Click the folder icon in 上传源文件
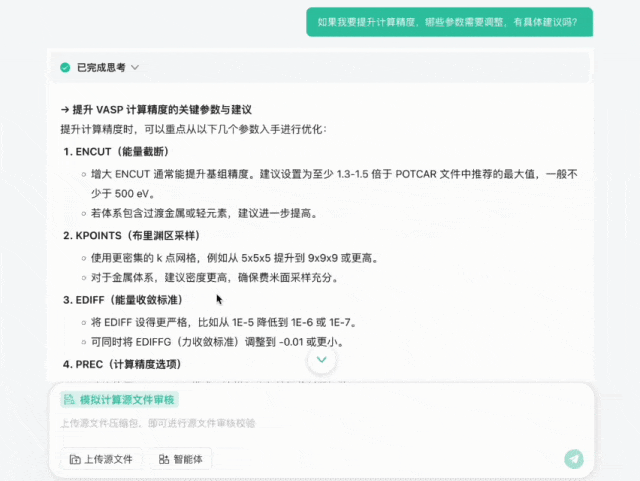640x481 pixels. point(75,460)
